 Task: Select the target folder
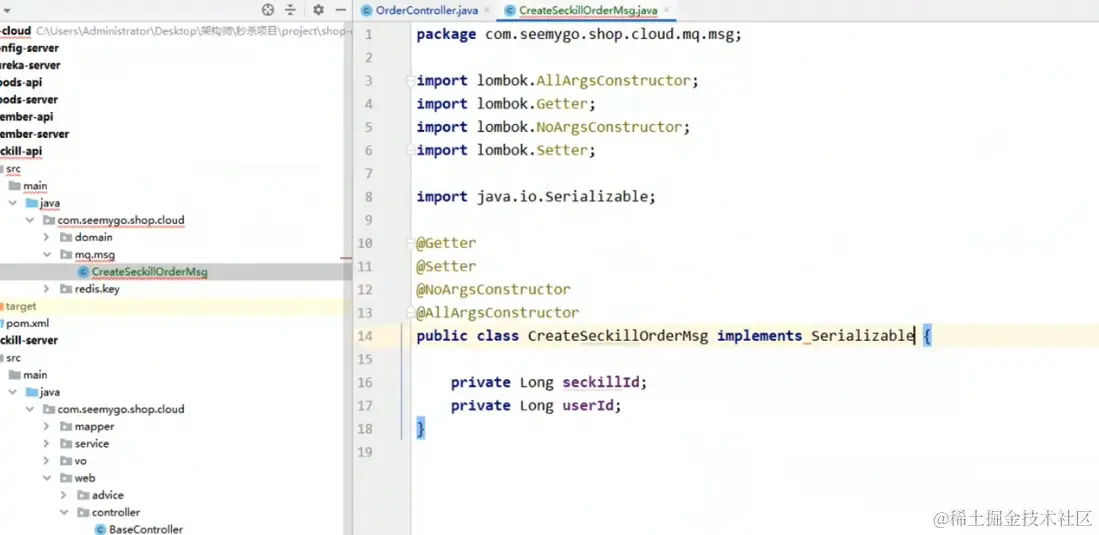[x=21, y=306]
